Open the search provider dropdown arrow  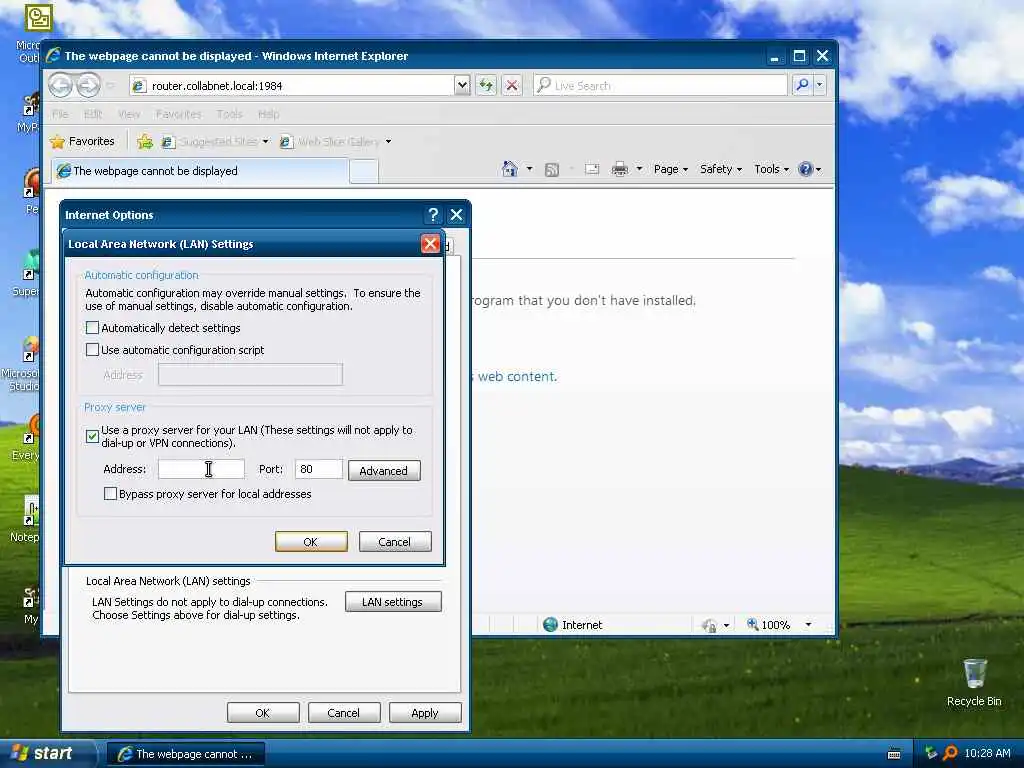click(820, 85)
